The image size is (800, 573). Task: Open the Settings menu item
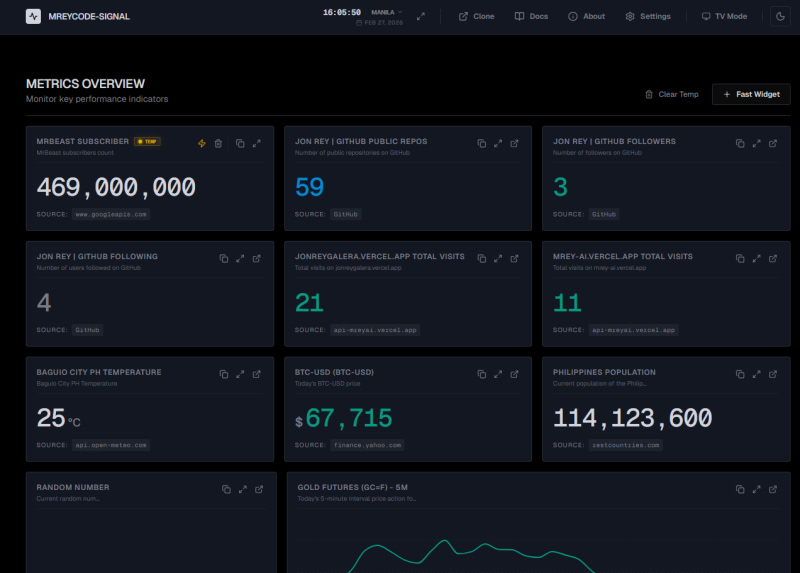(x=648, y=16)
